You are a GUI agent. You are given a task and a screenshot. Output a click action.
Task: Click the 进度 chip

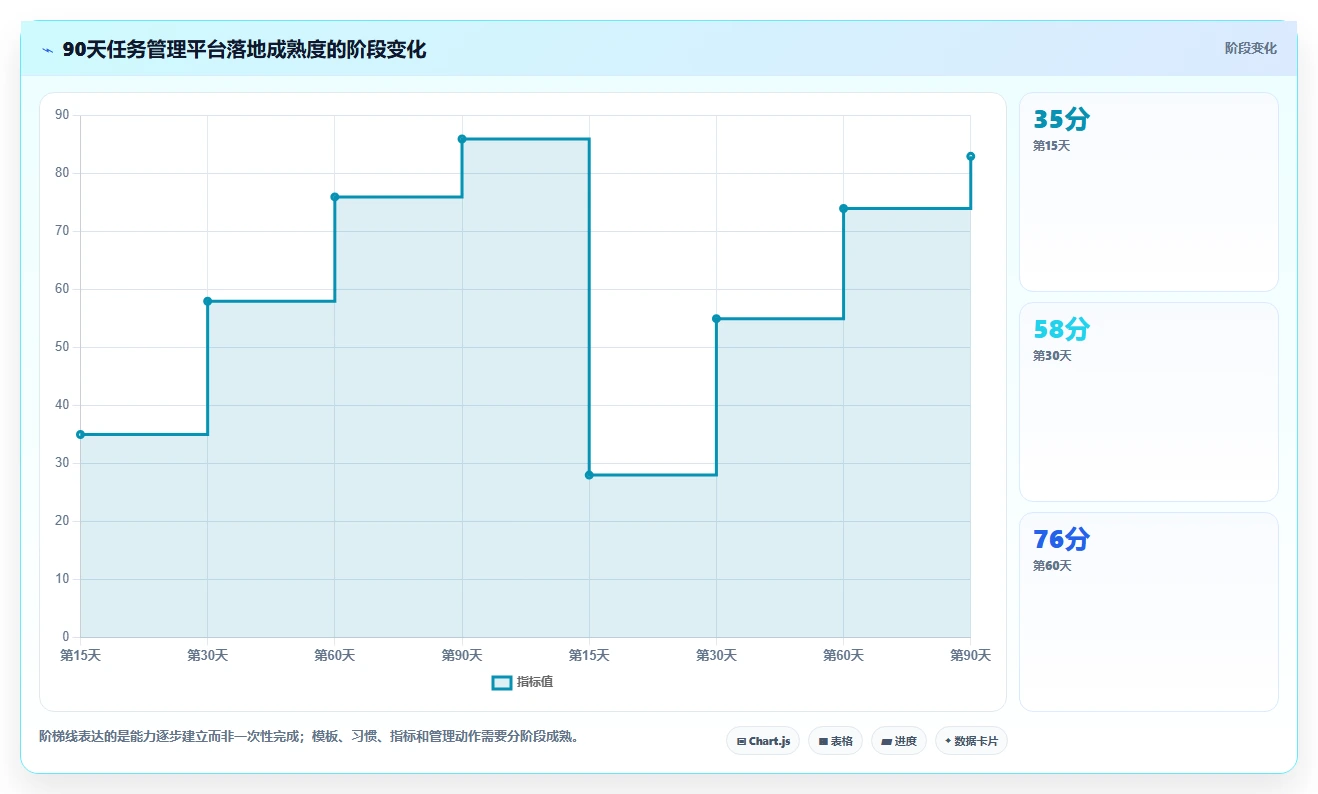pyautogui.click(x=899, y=741)
